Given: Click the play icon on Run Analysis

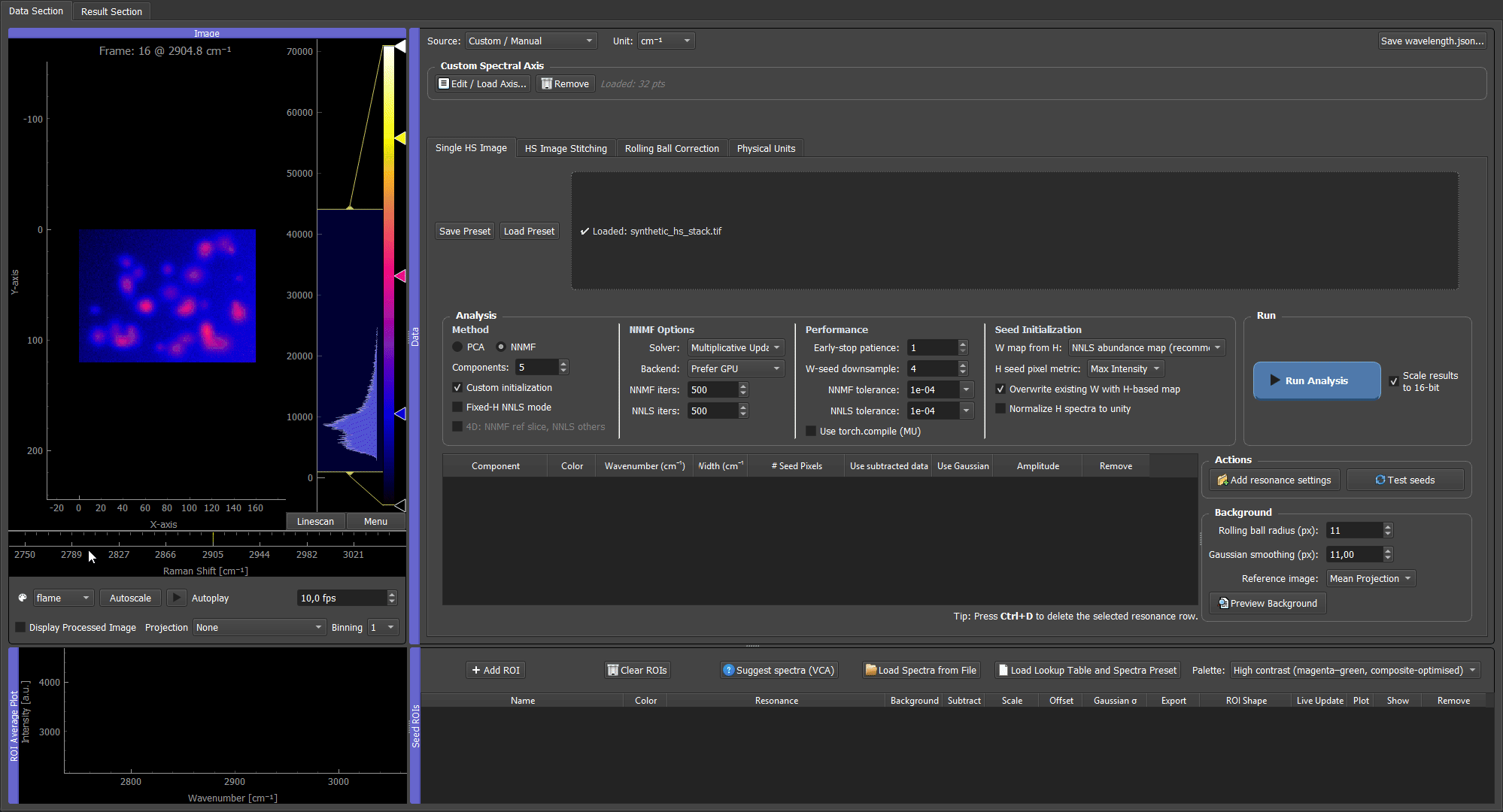Looking at the screenshot, I should click(1275, 380).
